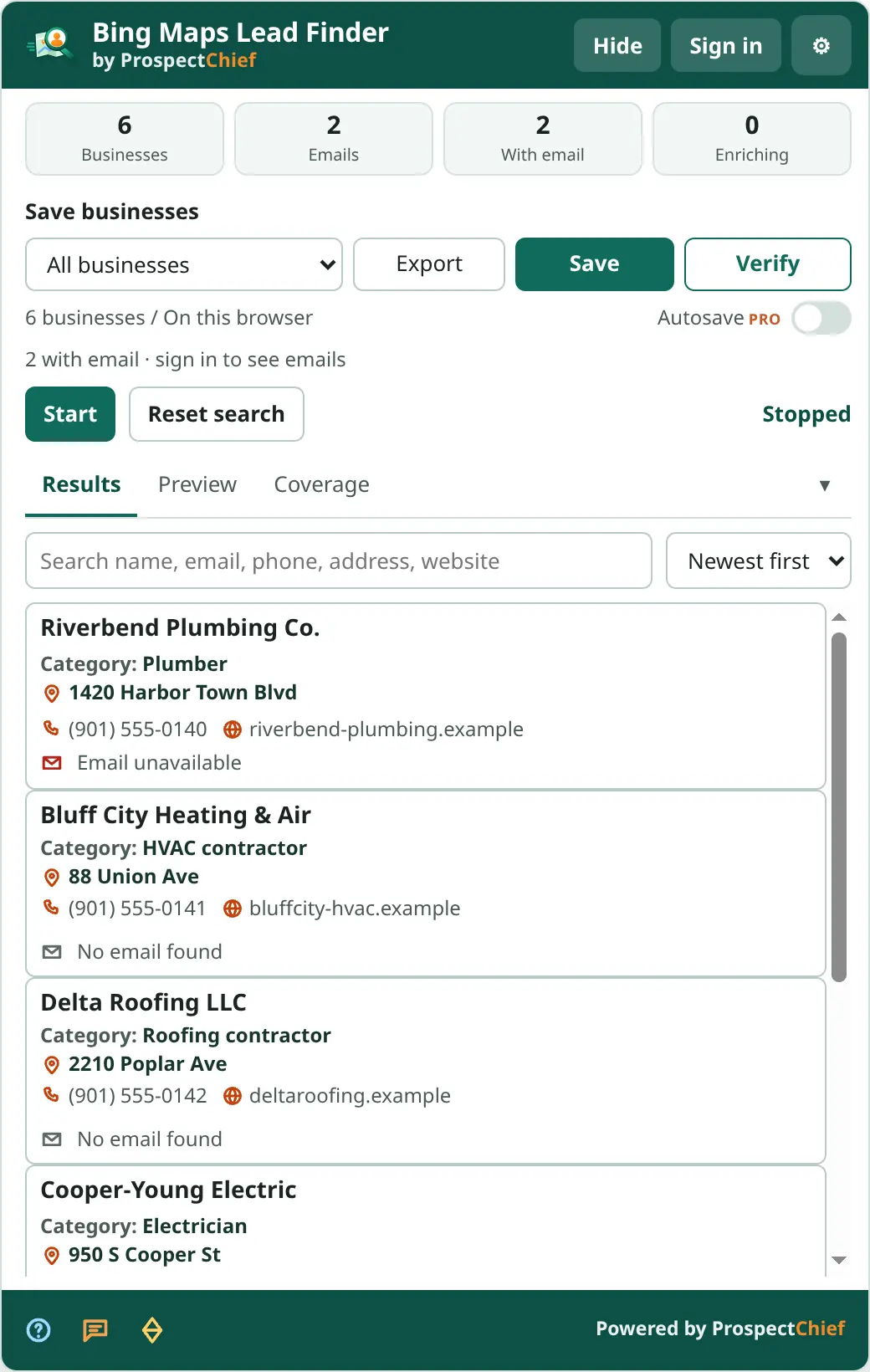
Task: Click the Start button
Action: (70, 414)
